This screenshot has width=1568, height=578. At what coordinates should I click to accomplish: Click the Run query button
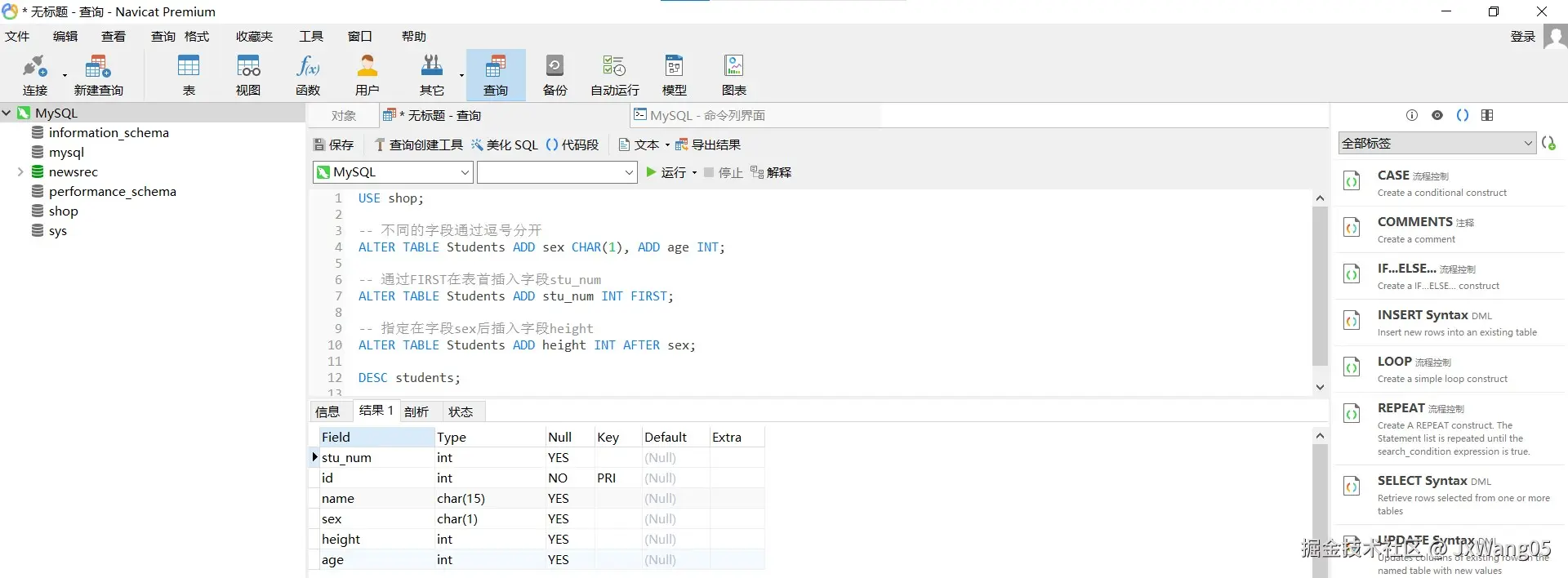click(x=666, y=173)
